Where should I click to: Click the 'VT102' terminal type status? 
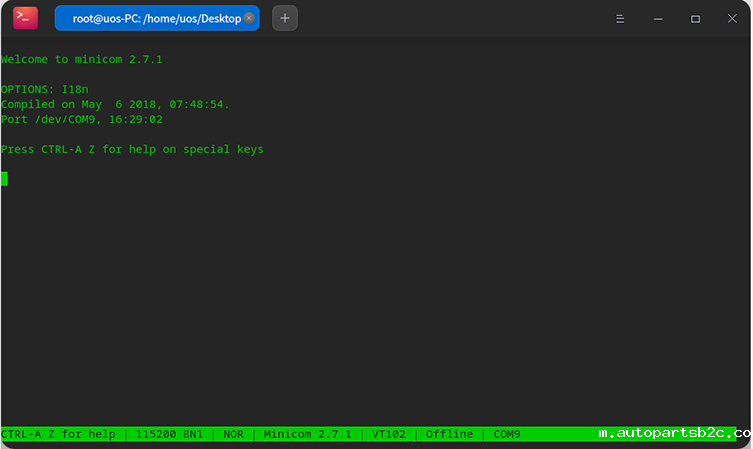pos(390,434)
